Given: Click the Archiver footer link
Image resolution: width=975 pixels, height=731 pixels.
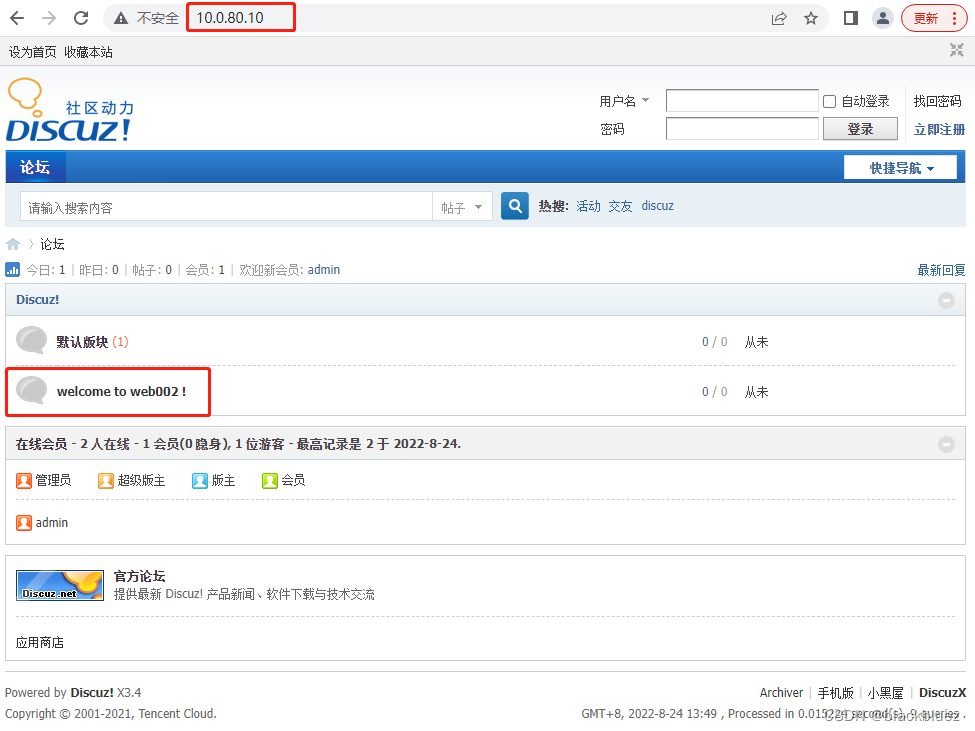Looking at the screenshot, I should (x=781, y=692).
